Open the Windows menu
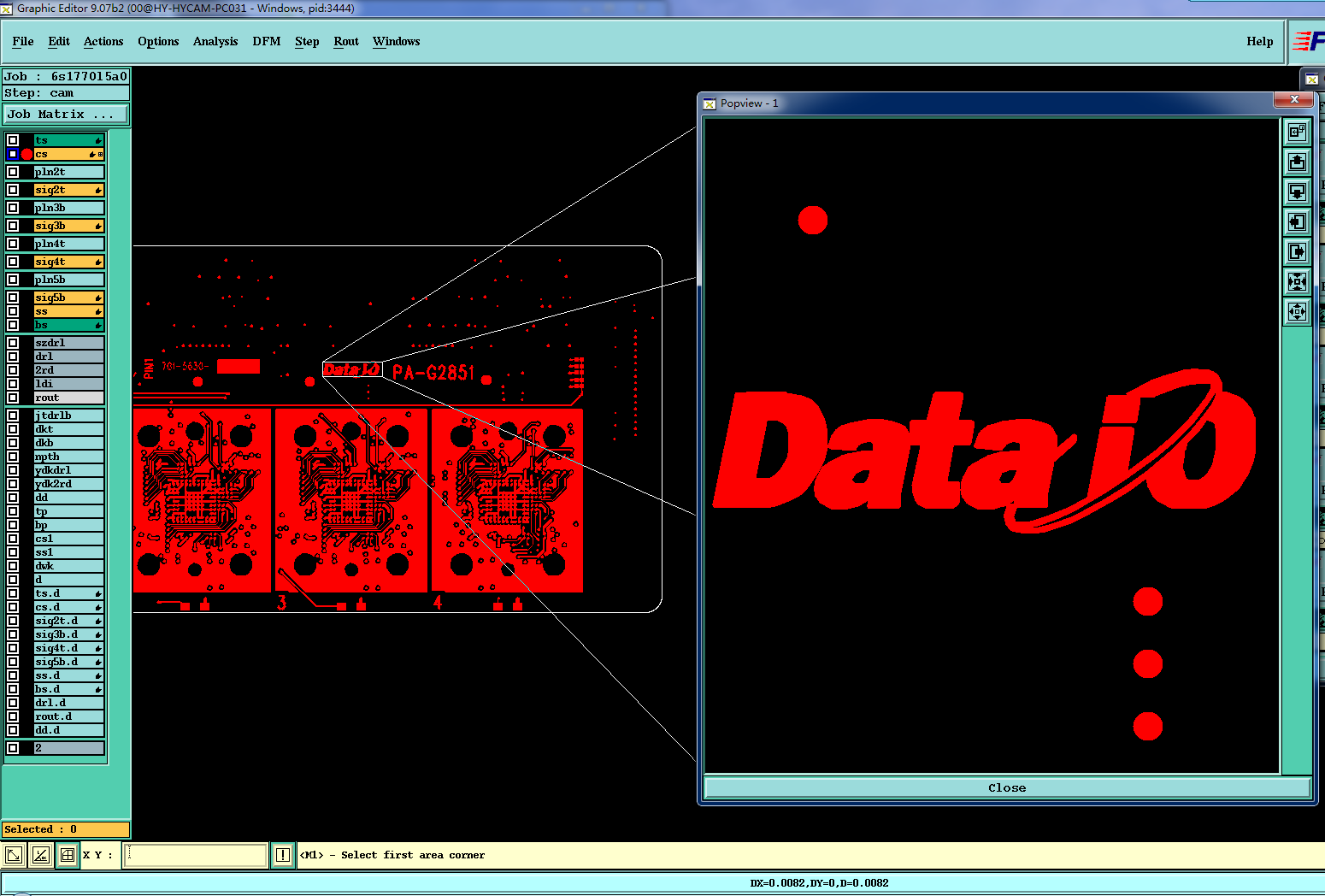 click(x=396, y=41)
